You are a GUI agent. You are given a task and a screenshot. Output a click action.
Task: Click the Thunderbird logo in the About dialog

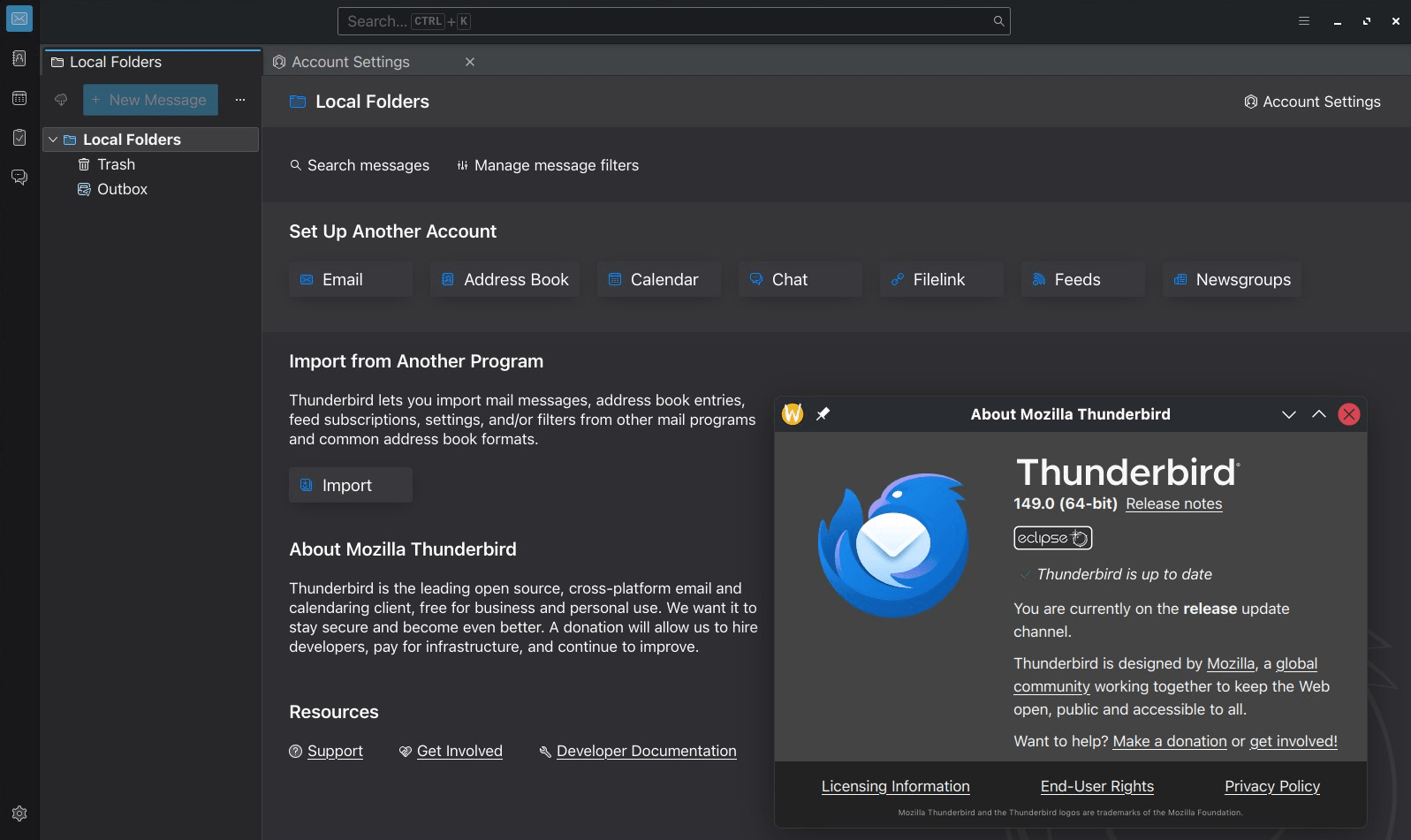[894, 545]
